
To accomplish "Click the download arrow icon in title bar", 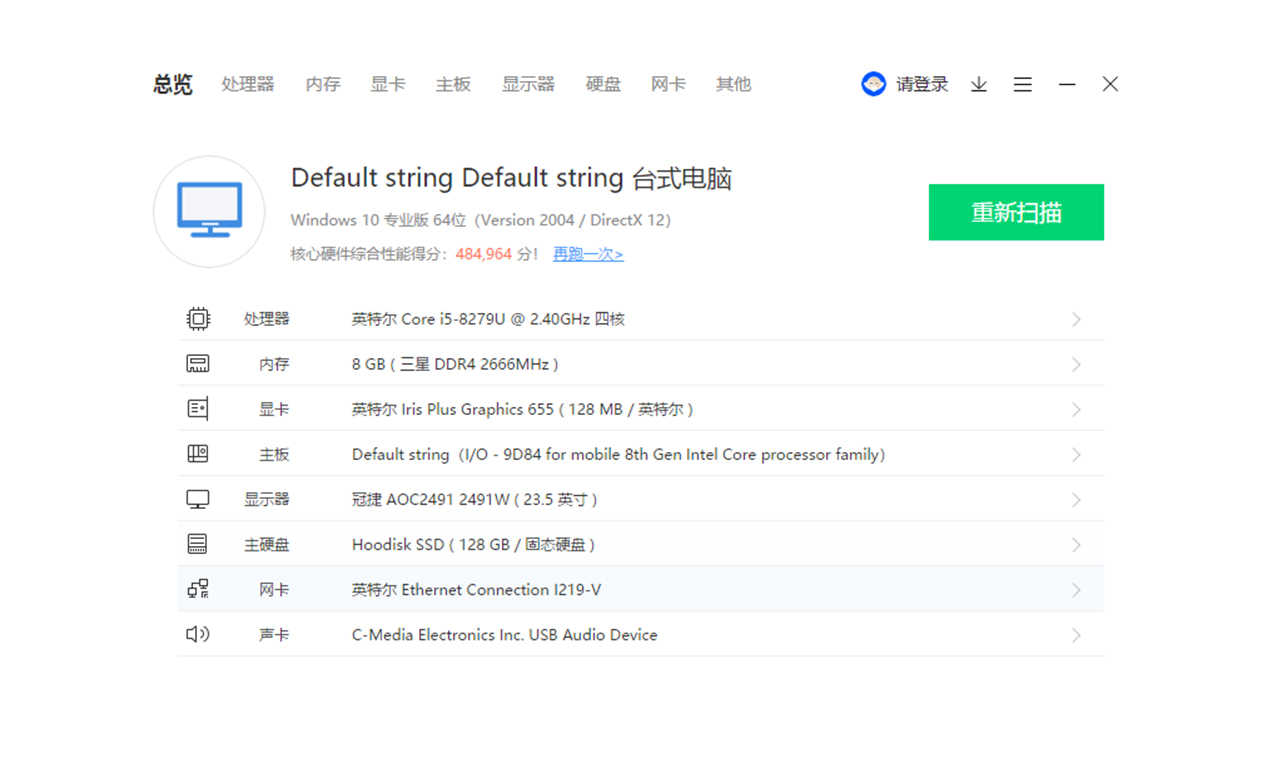I will [978, 84].
